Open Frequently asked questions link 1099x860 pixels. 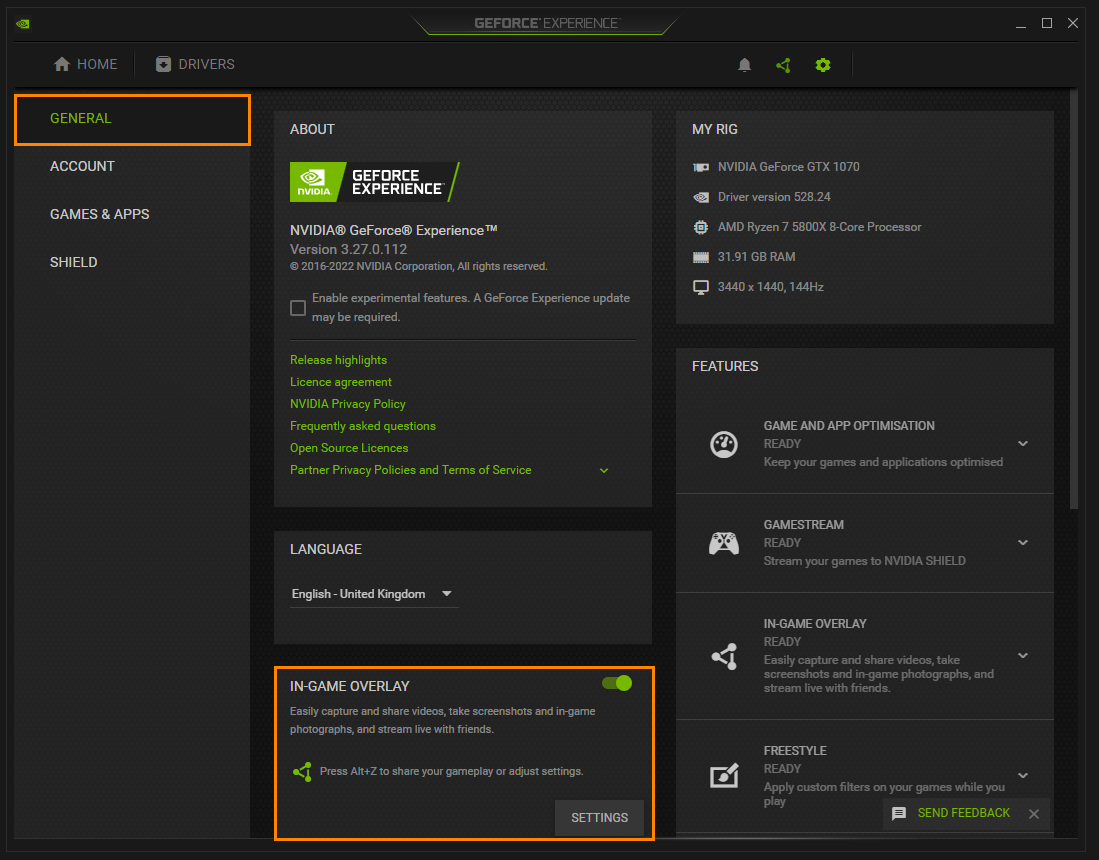click(363, 426)
